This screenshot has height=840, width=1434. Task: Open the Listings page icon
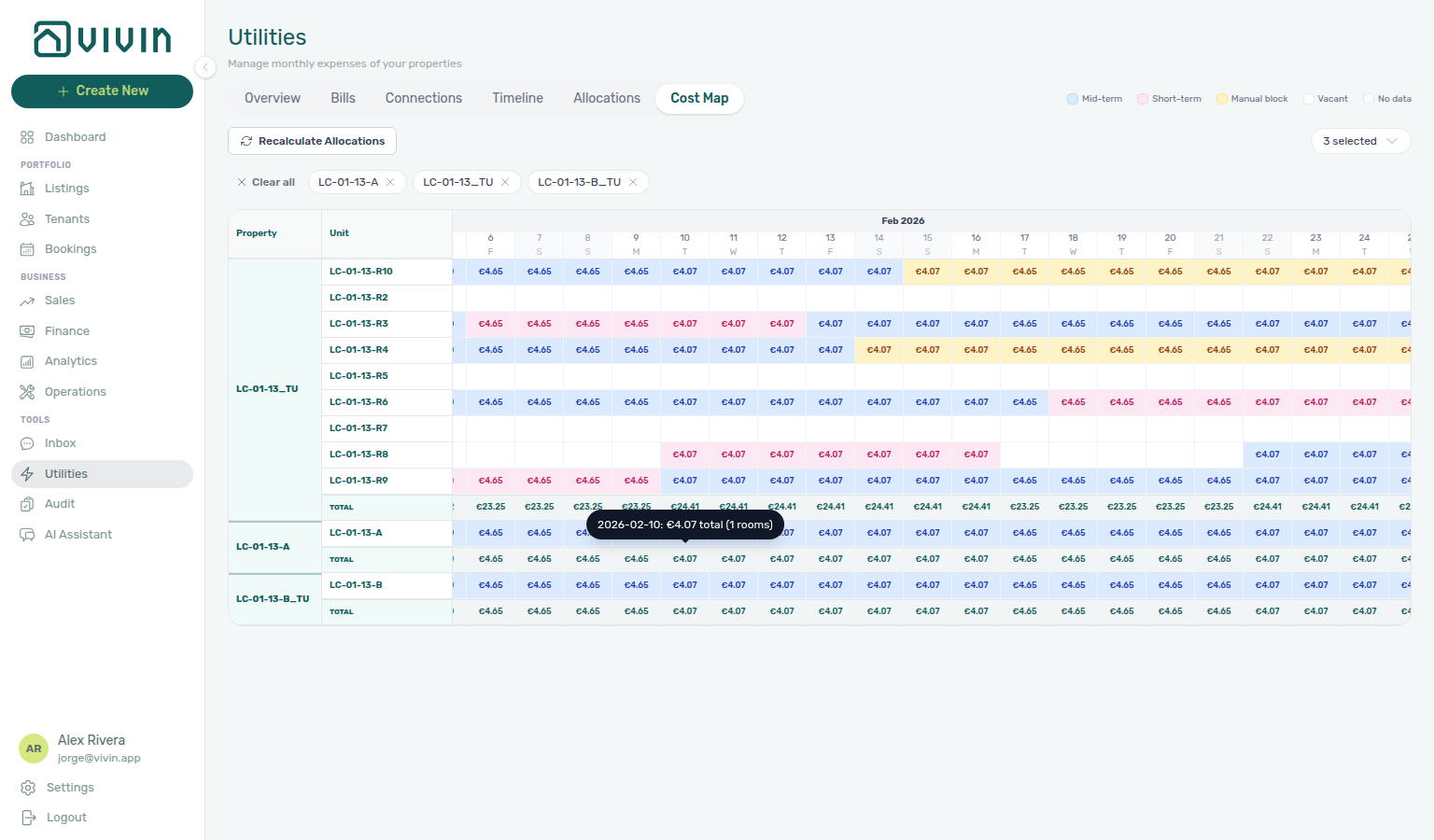pyautogui.click(x=27, y=189)
